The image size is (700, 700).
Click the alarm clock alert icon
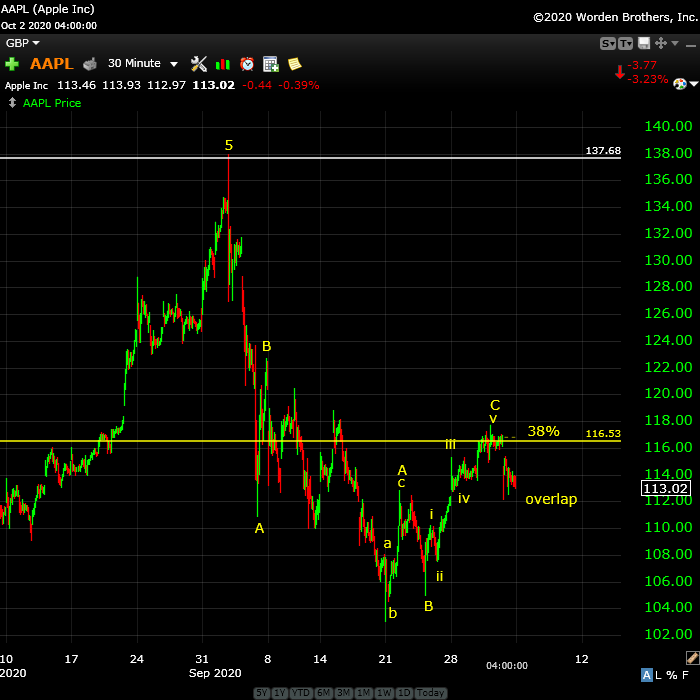[247, 64]
